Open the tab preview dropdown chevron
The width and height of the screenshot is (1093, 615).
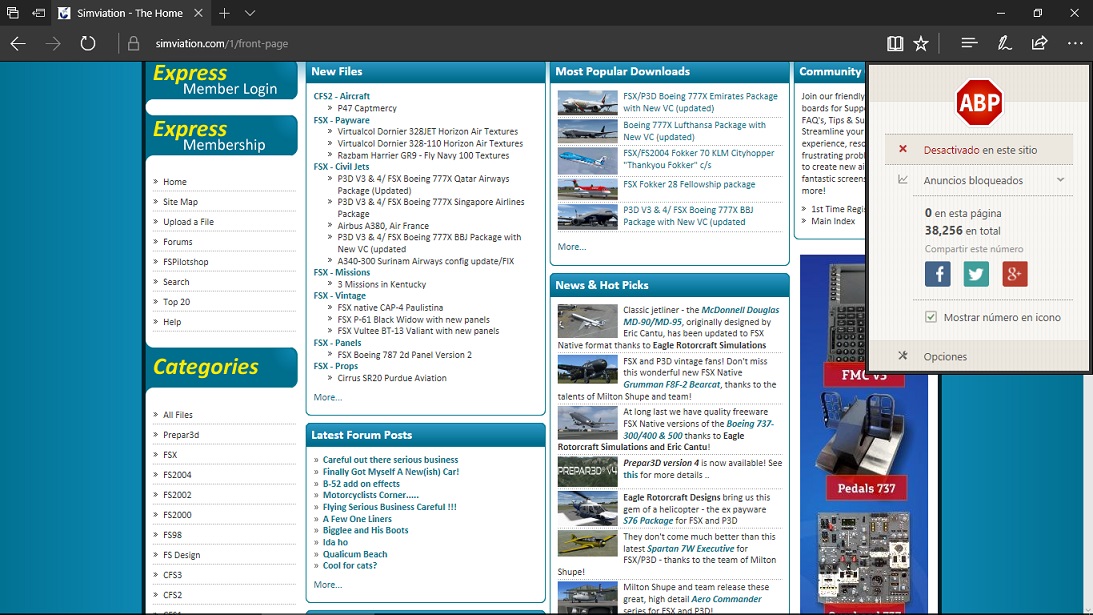tap(250, 13)
